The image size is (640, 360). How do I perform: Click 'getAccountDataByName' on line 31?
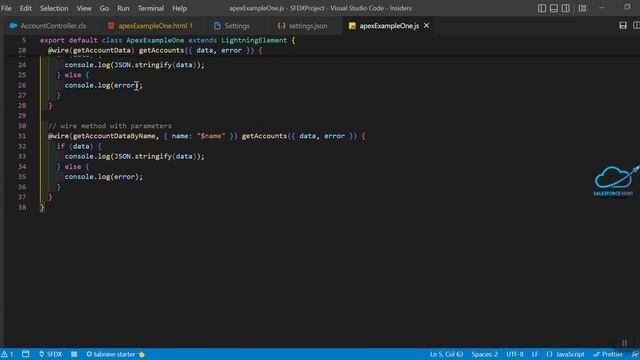pos(114,136)
